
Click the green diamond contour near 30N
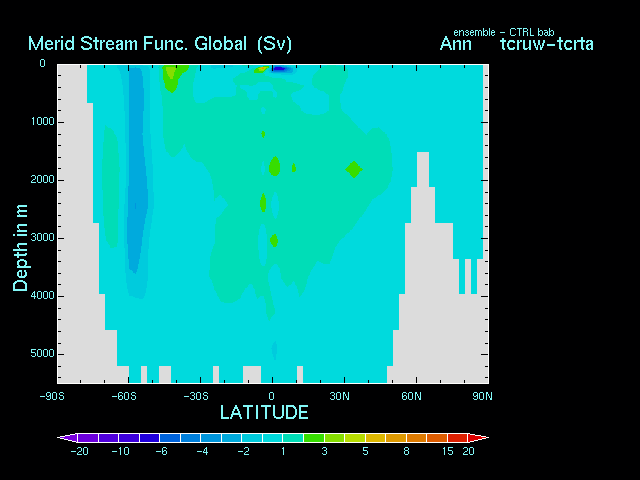[x=353, y=169]
